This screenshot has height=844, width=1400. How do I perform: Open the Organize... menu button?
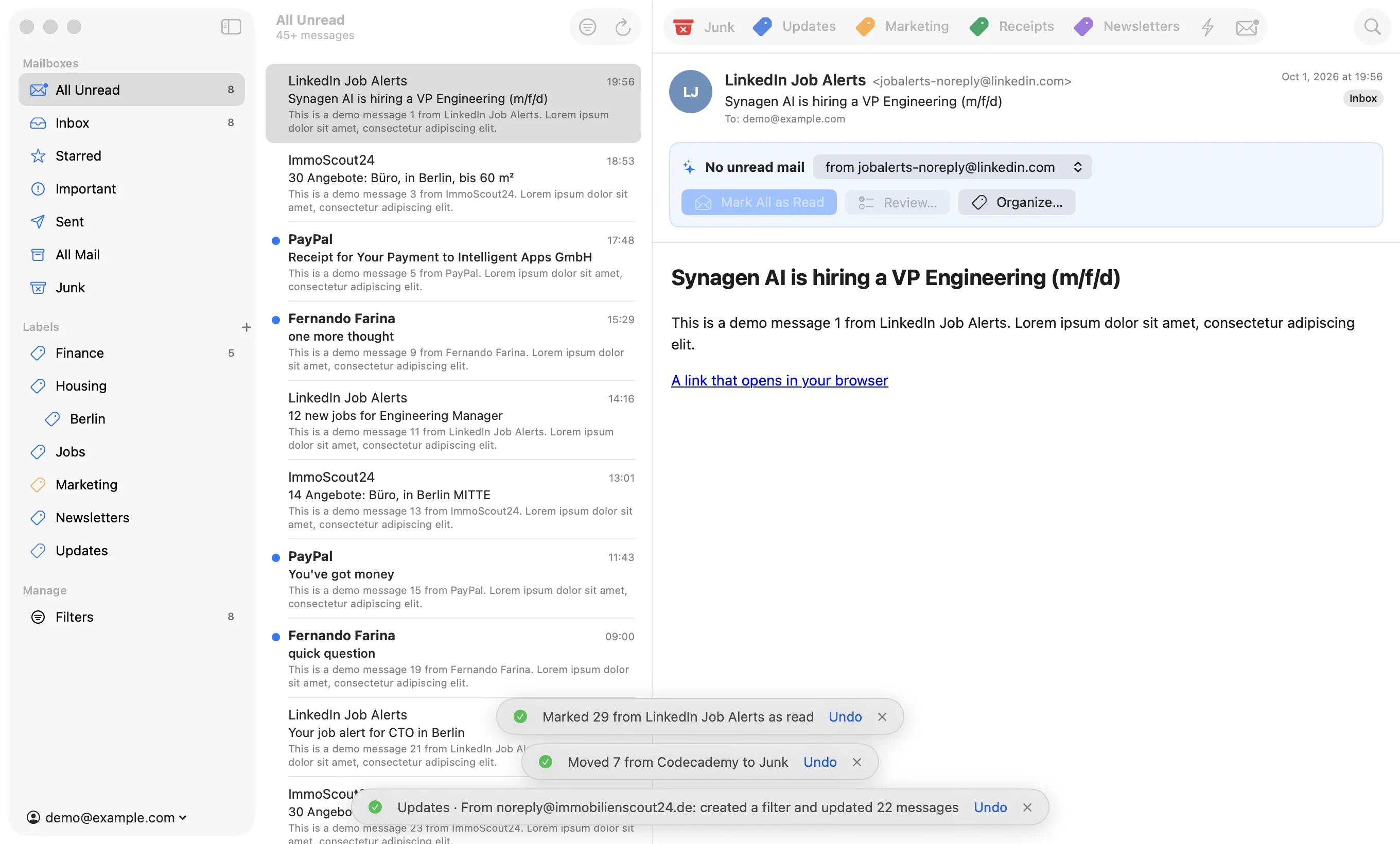click(1017, 202)
